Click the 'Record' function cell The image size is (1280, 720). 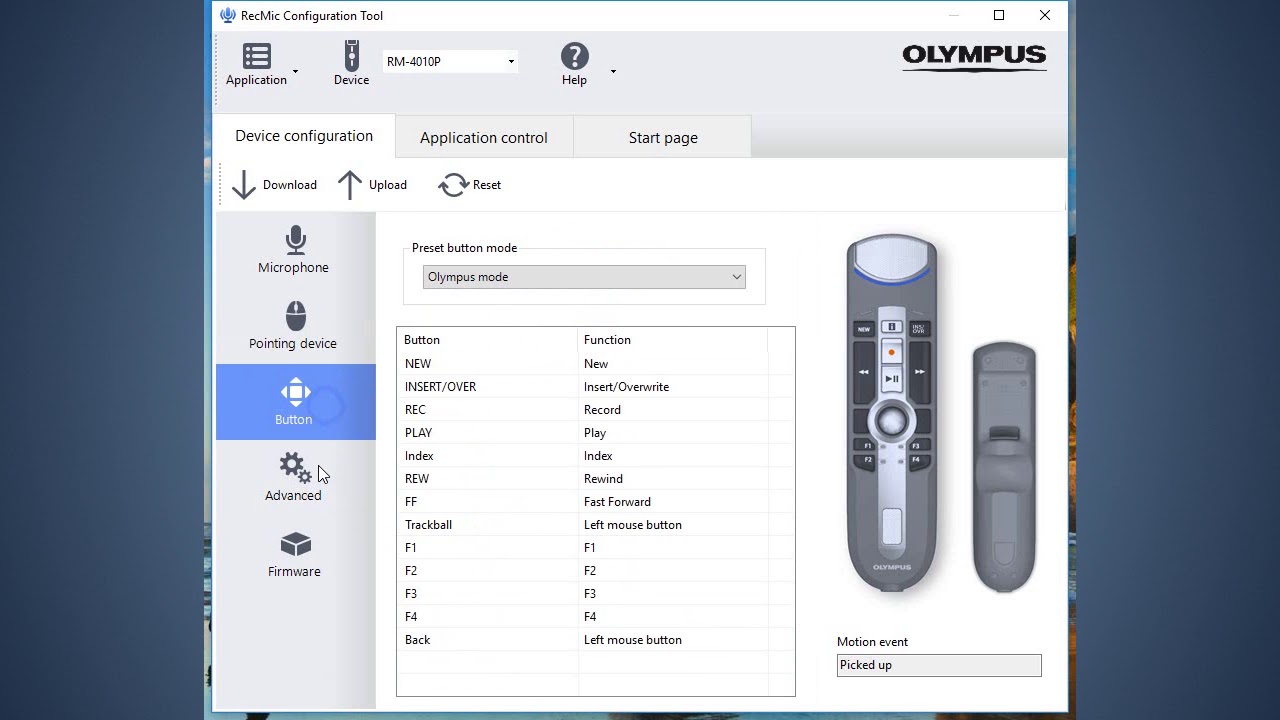tap(673, 410)
